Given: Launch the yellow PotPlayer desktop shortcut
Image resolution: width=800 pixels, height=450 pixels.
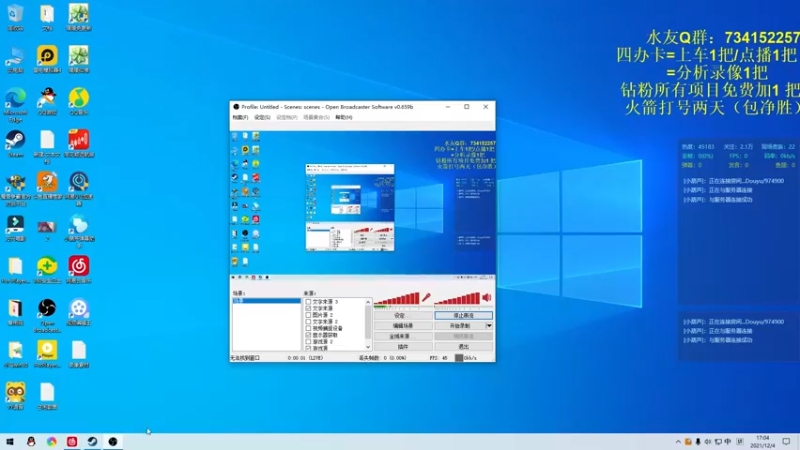Looking at the screenshot, I should [47, 354].
